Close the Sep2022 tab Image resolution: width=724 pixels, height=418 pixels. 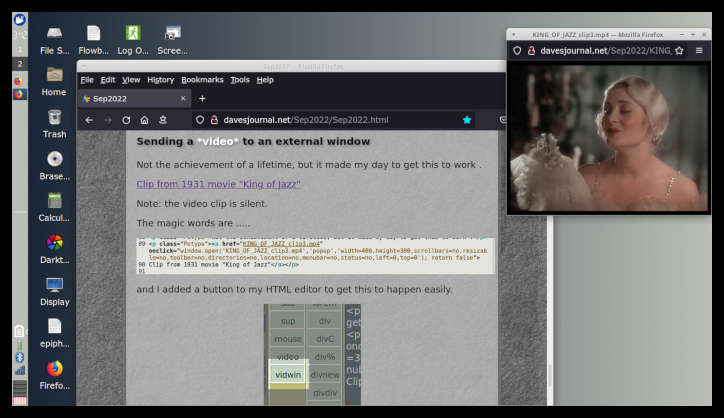point(183,99)
